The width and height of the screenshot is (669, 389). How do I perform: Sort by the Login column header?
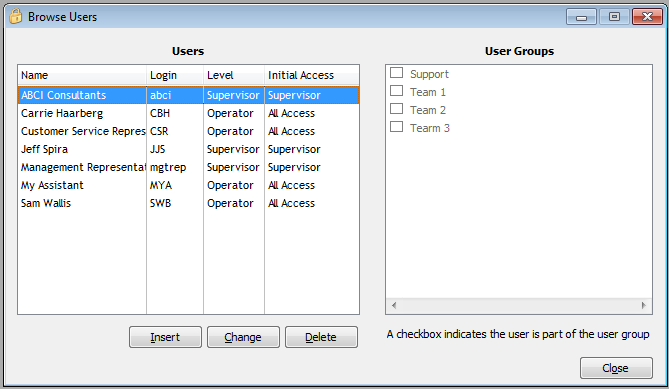pos(175,75)
